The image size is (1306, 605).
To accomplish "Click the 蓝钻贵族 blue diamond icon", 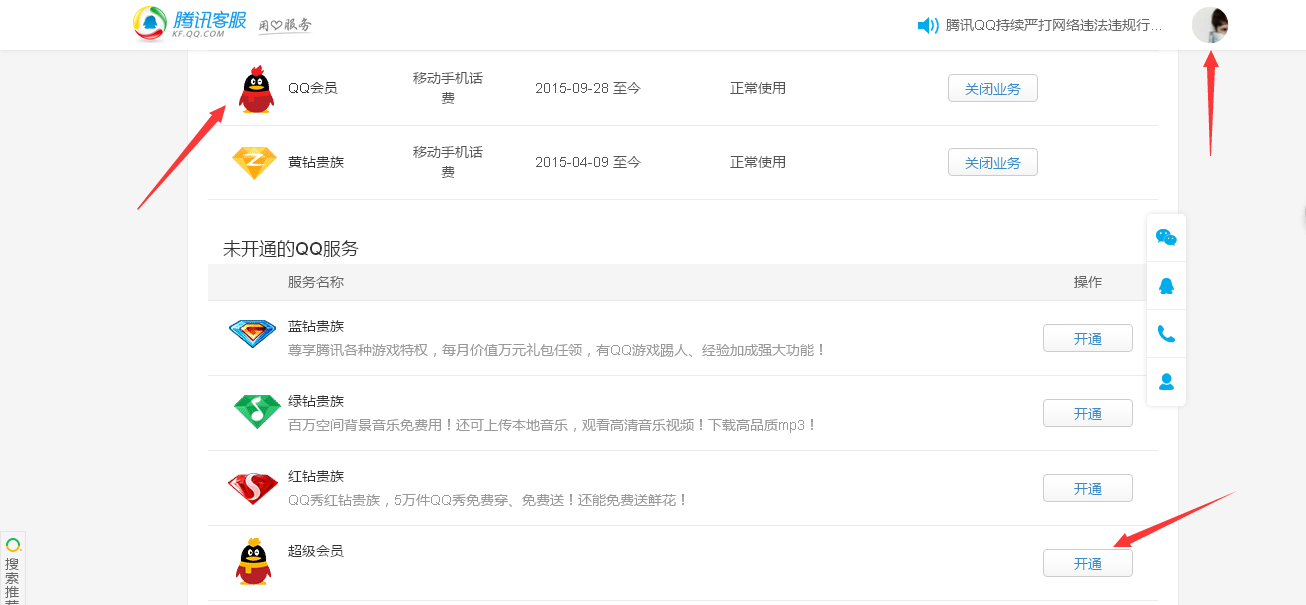I will [252, 334].
